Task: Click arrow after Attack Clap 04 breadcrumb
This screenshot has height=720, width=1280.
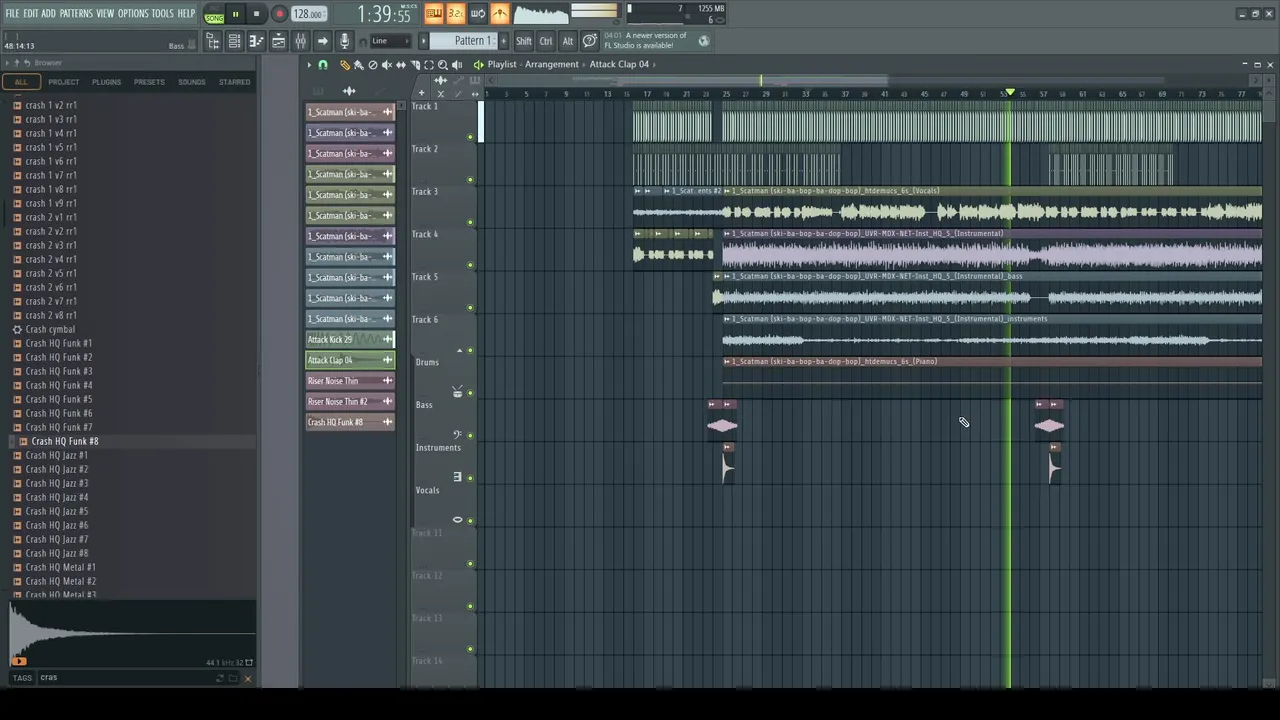Action: [x=654, y=64]
